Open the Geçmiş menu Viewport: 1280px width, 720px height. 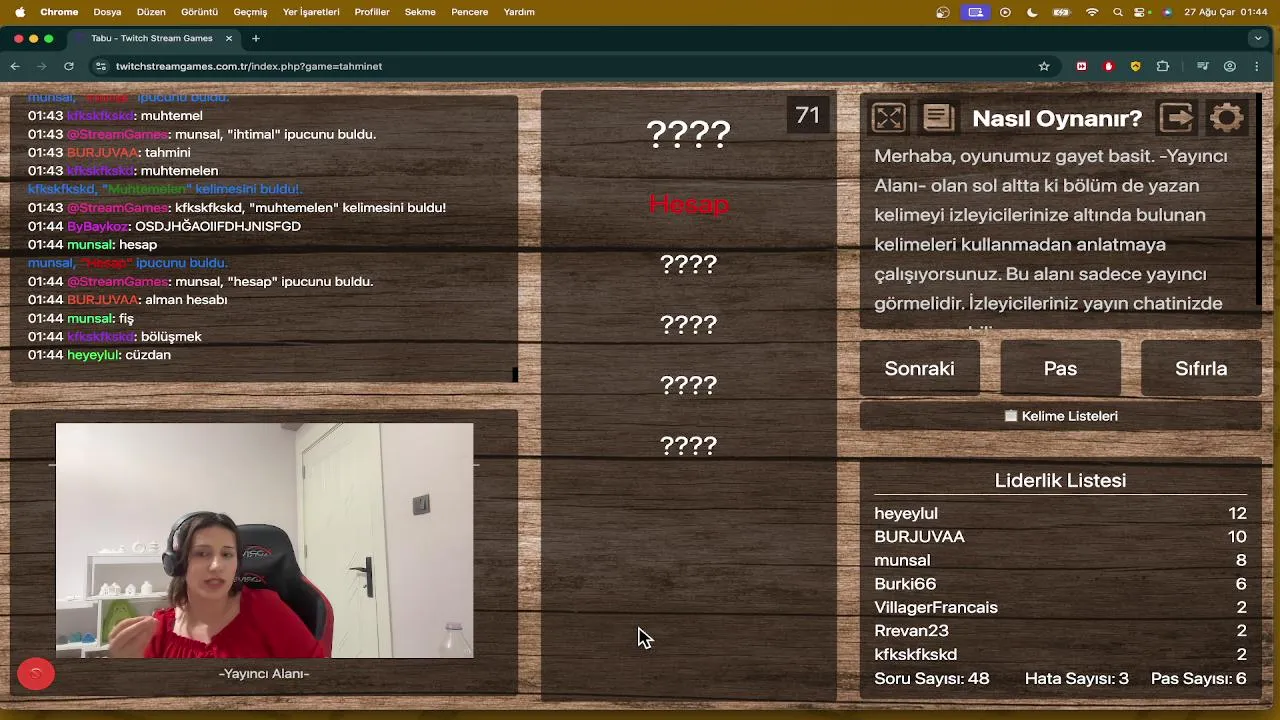tap(250, 12)
